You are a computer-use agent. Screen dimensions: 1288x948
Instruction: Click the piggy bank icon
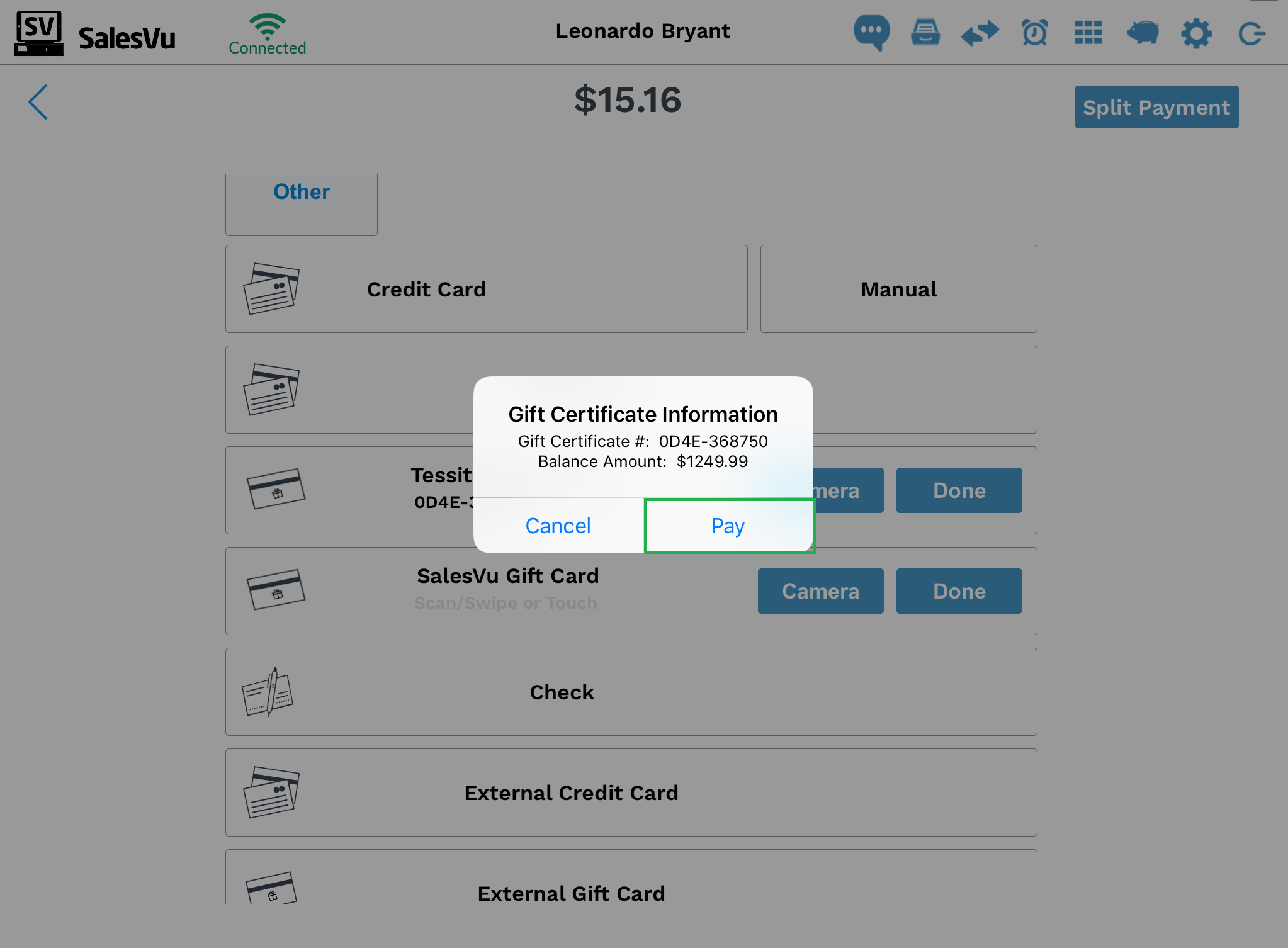[x=1143, y=33]
